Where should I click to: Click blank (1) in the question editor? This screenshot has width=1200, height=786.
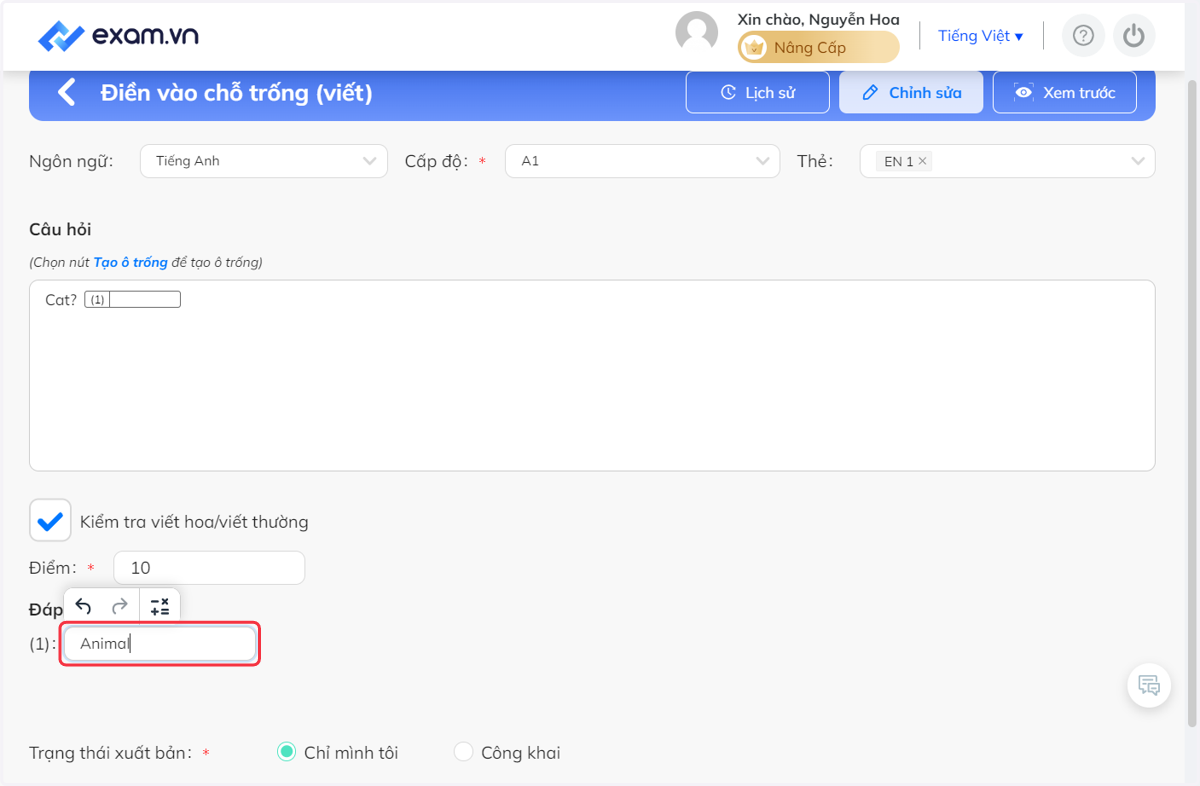(x=133, y=299)
